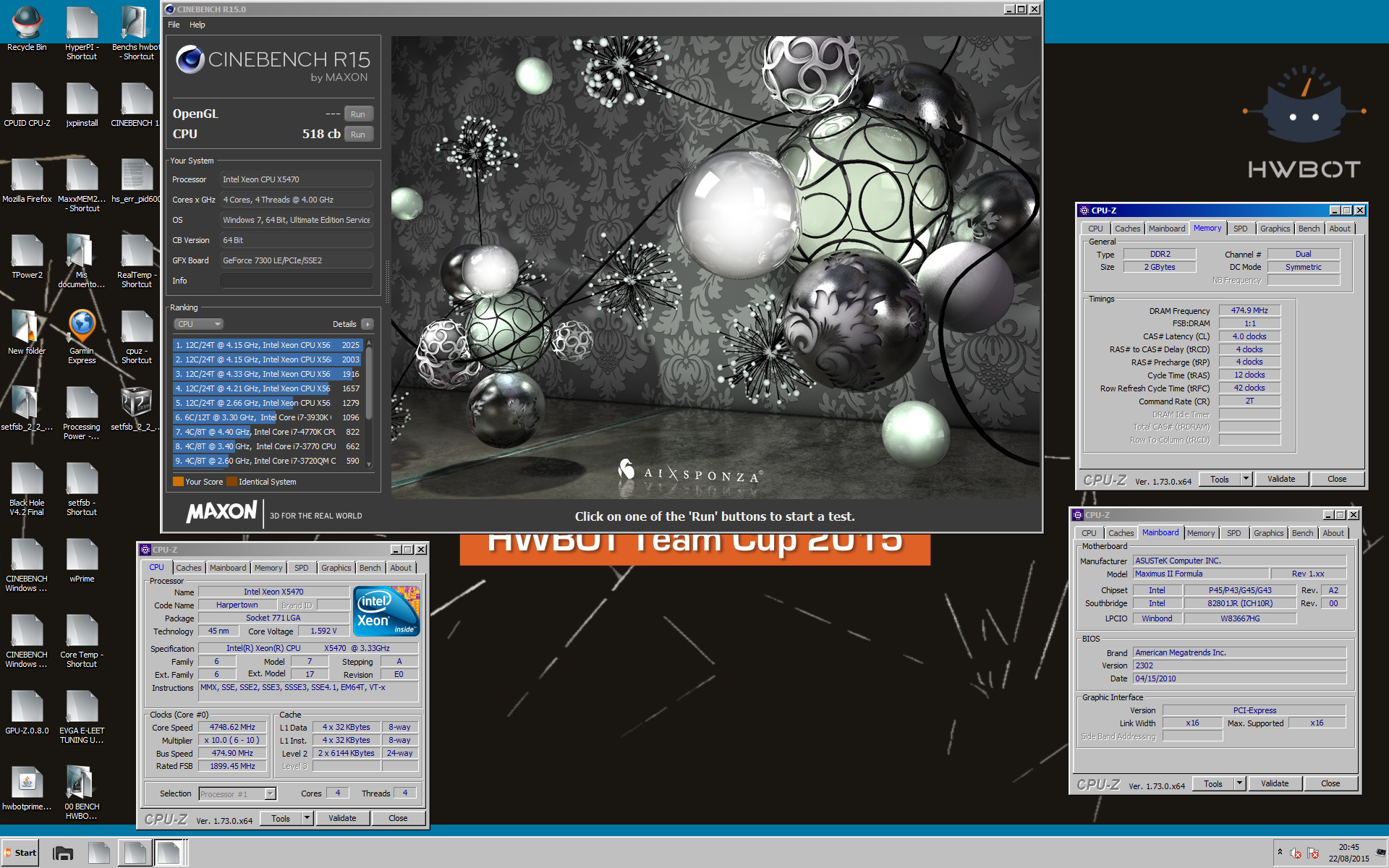This screenshot has width=1389, height=868.
Task: Click the Identical System legend swatch
Action: (x=231, y=482)
